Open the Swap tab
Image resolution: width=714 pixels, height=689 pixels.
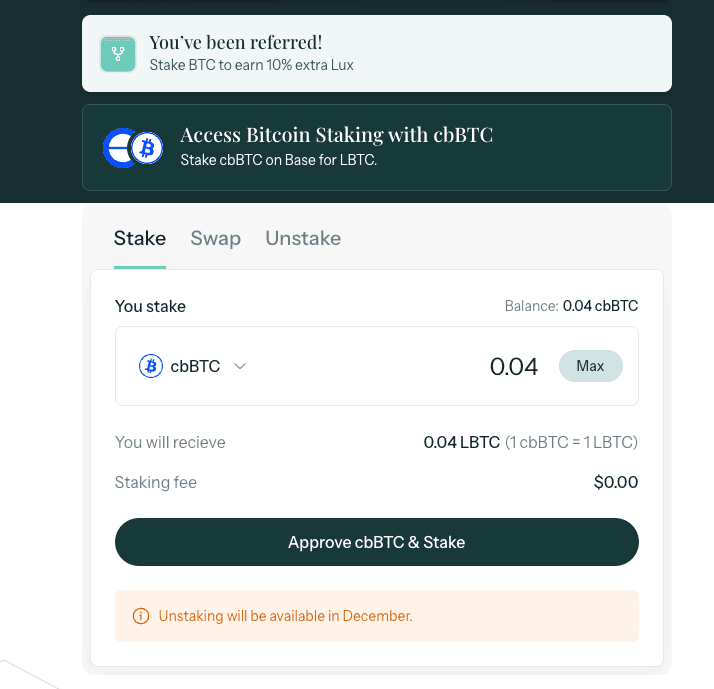click(215, 238)
